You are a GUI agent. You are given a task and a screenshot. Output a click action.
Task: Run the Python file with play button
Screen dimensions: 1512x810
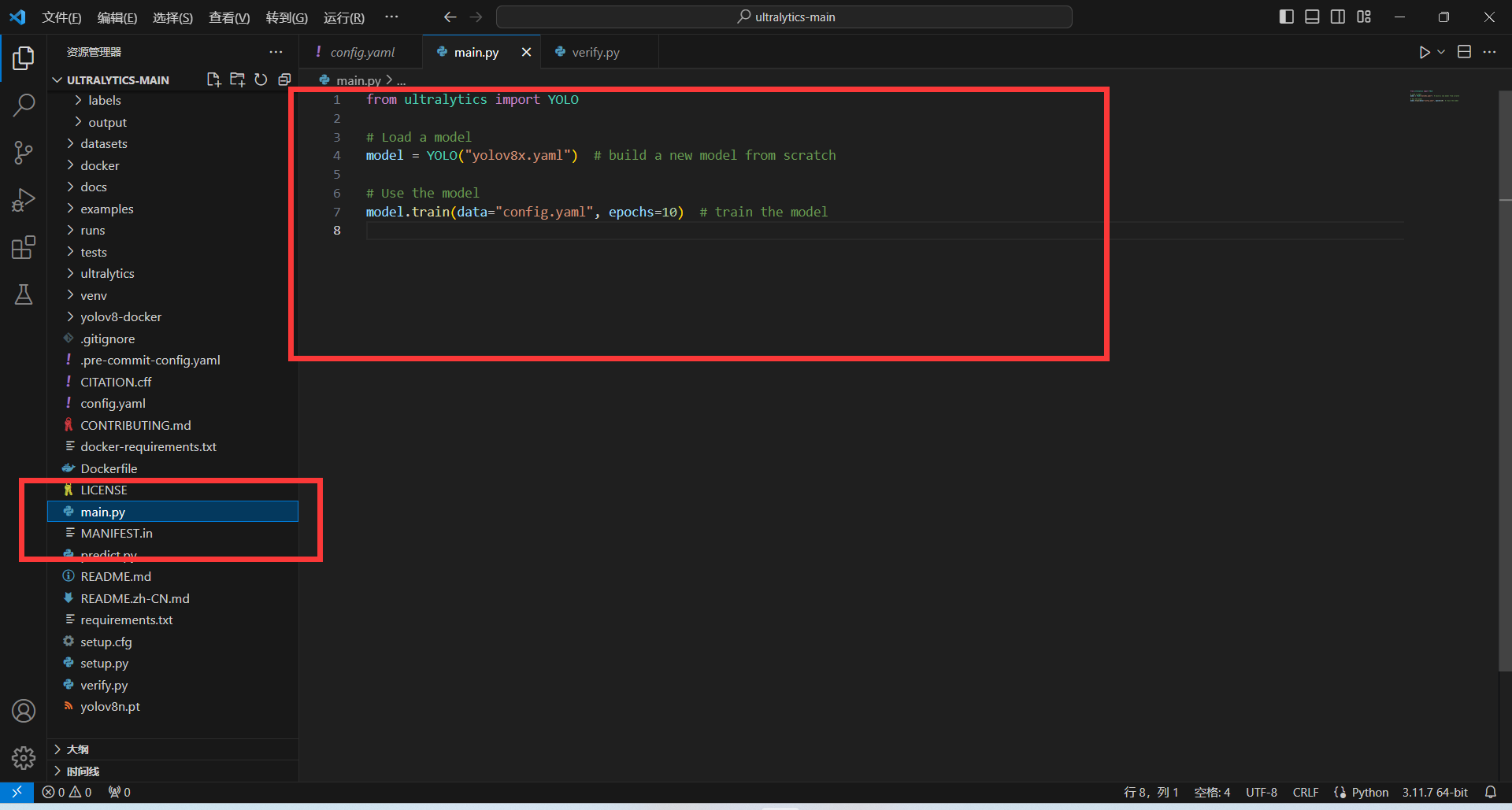[x=1424, y=52]
